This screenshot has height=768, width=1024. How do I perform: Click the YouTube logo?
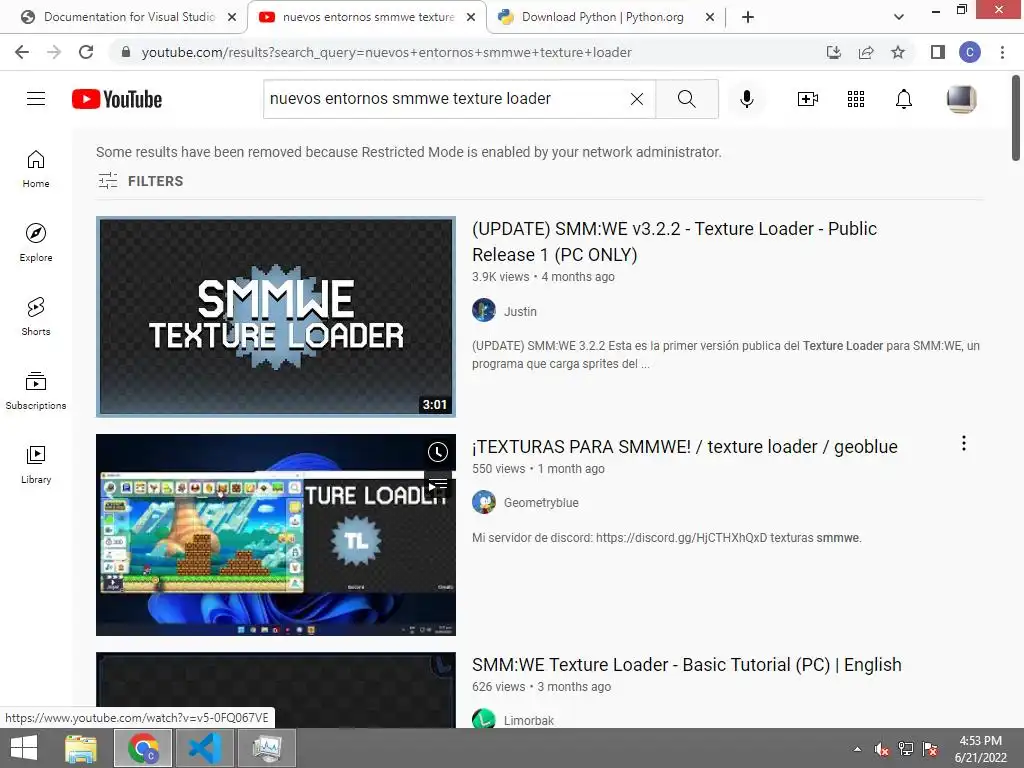coord(117,99)
